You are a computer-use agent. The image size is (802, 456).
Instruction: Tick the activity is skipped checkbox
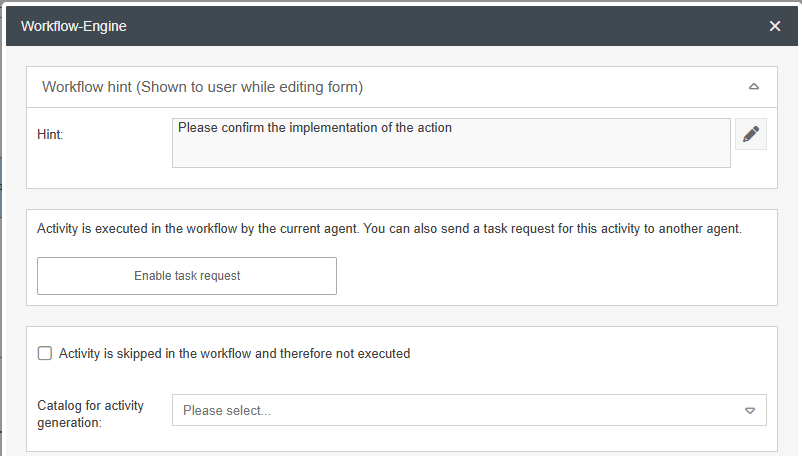pos(45,353)
